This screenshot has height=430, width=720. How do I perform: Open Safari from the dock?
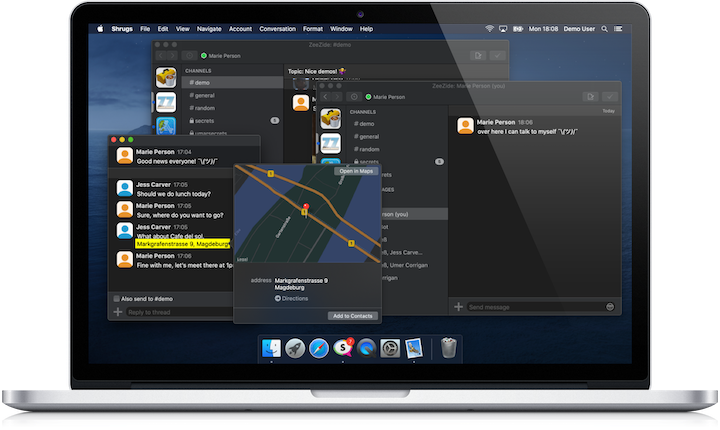tap(319, 348)
